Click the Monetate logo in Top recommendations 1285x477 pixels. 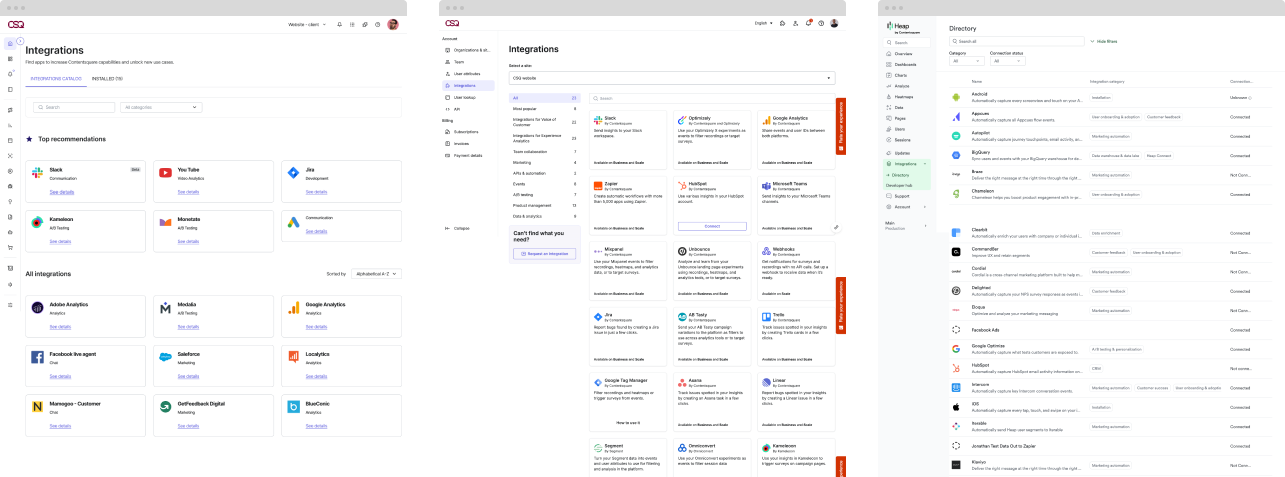(165, 221)
